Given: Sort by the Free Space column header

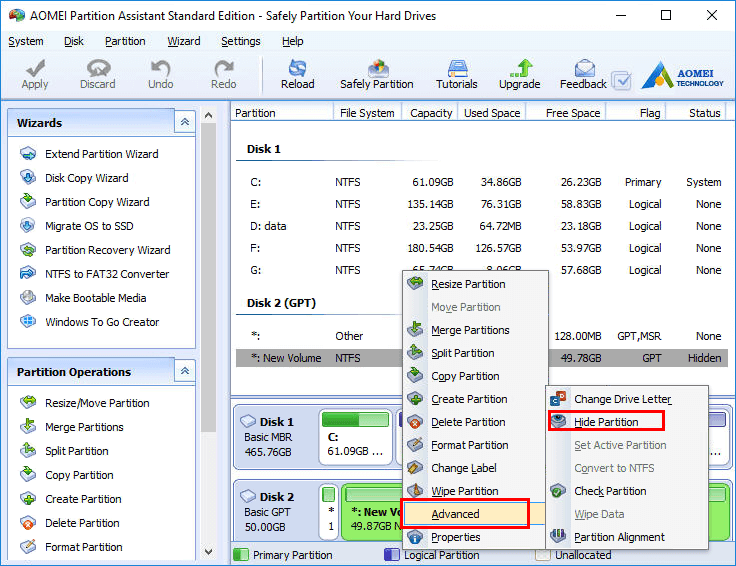Looking at the screenshot, I should coord(567,113).
